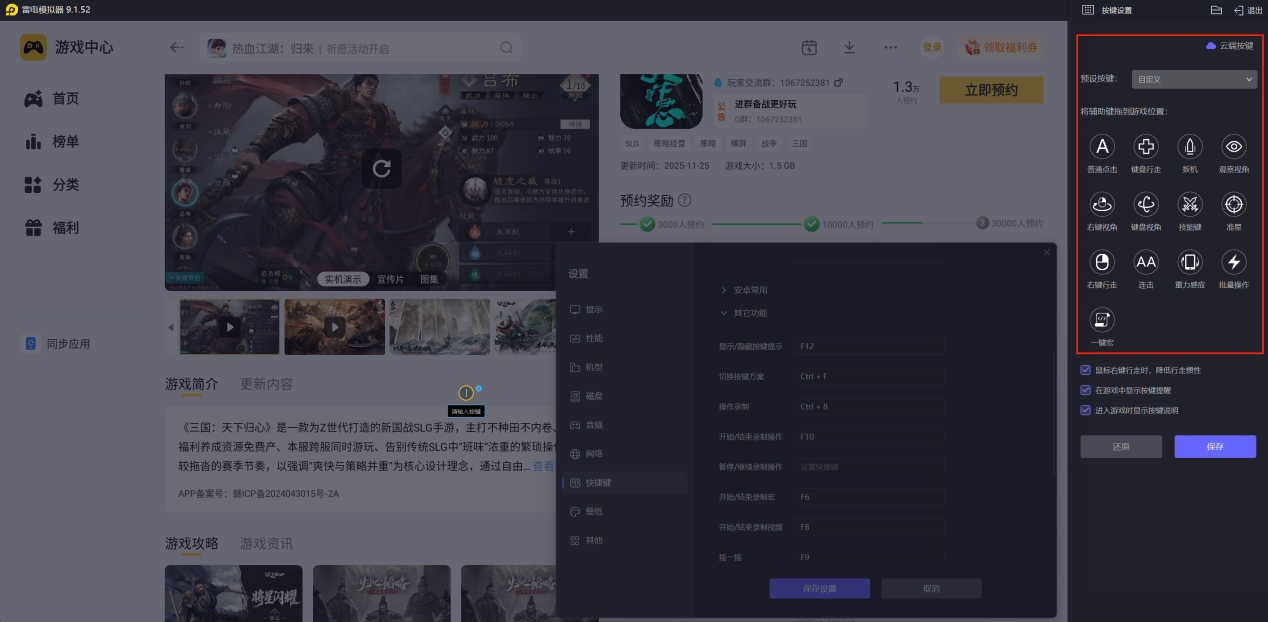1268x622 pixels.
Task: Open 机型 settings tab
Action: click(624, 367)
